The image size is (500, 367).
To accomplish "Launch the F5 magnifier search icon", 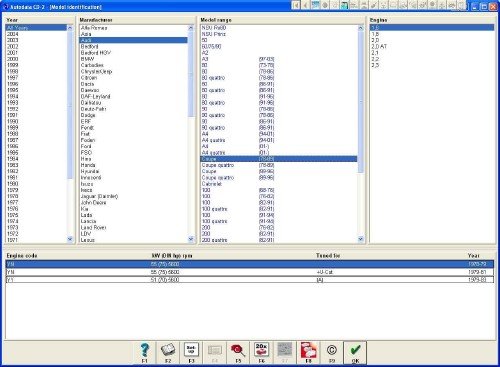I will (238, 352).
